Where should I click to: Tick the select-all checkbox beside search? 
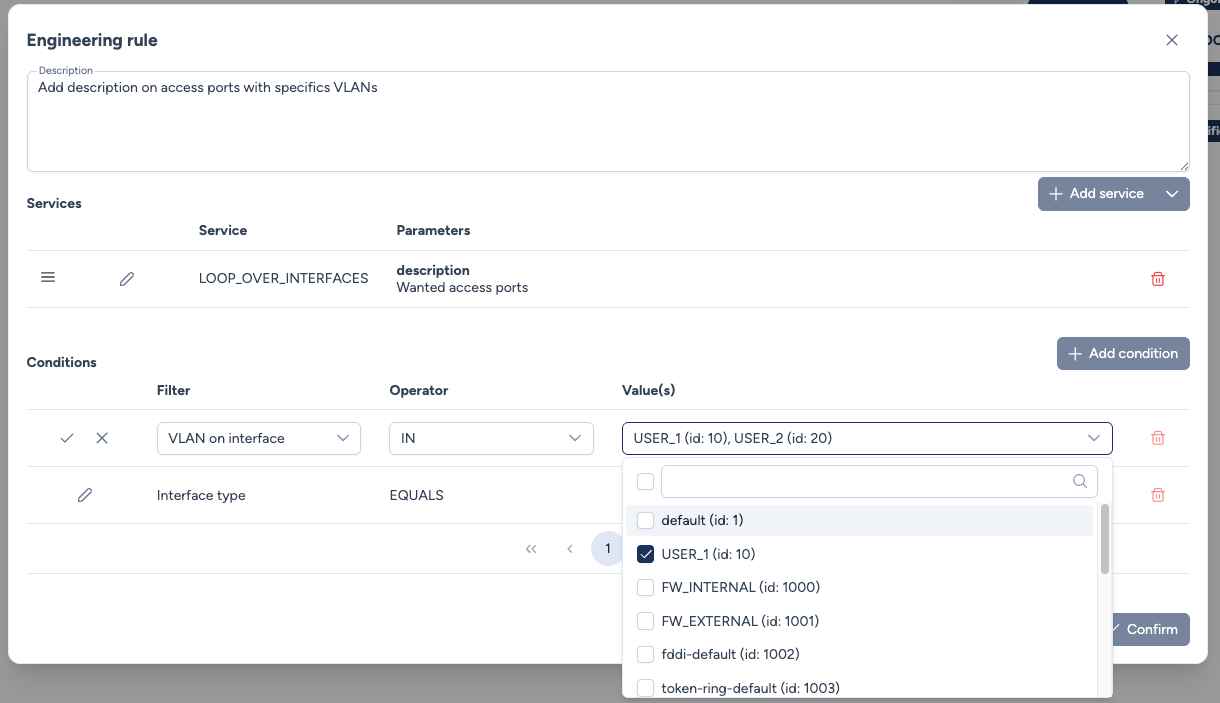[x=646, y=482]
